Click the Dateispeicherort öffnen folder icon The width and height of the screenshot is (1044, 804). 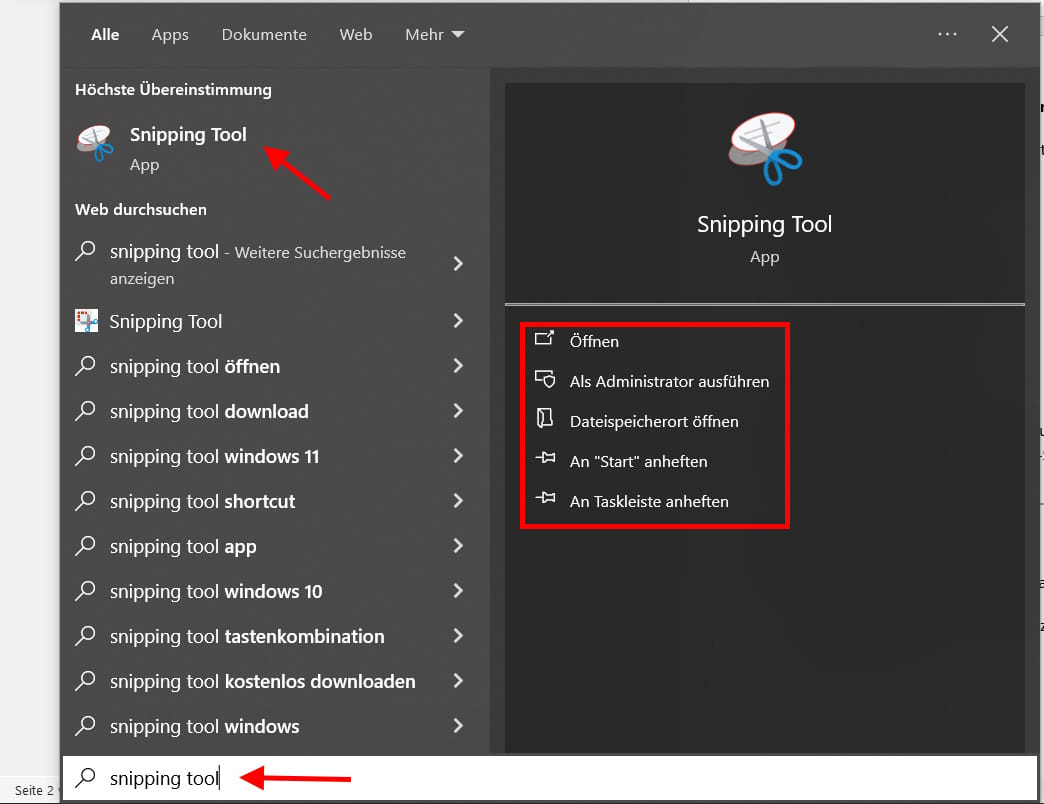[x=545, y=418]
